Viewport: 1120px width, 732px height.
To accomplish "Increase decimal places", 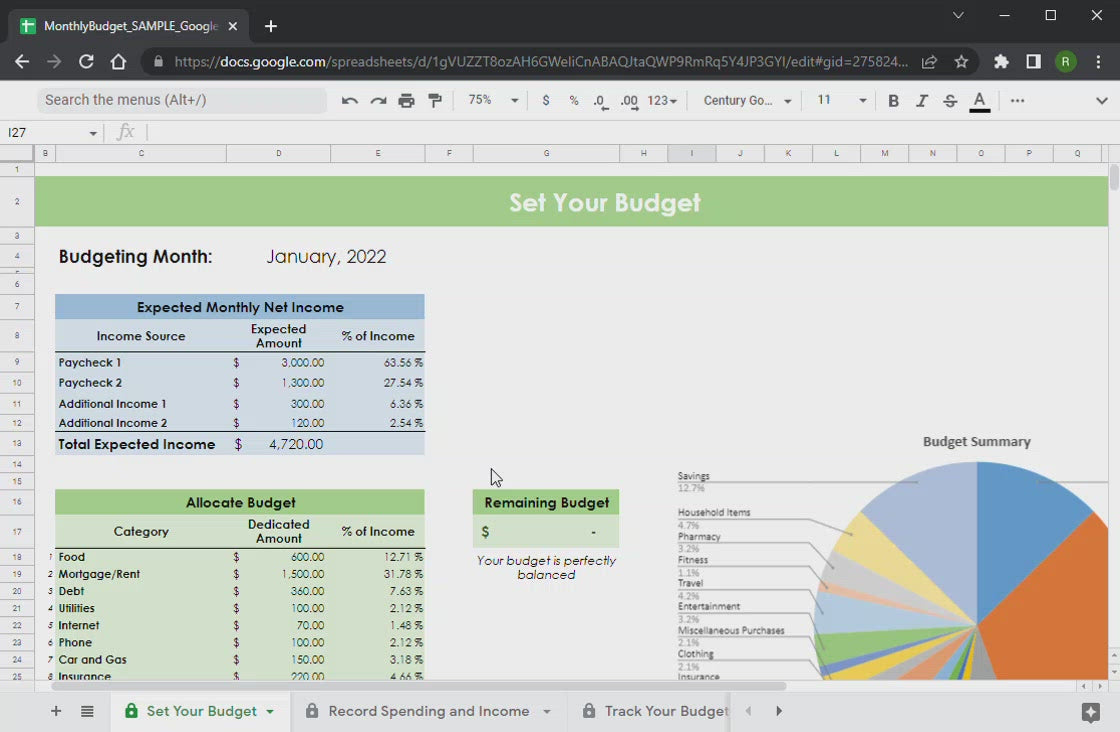I will 629,101.
